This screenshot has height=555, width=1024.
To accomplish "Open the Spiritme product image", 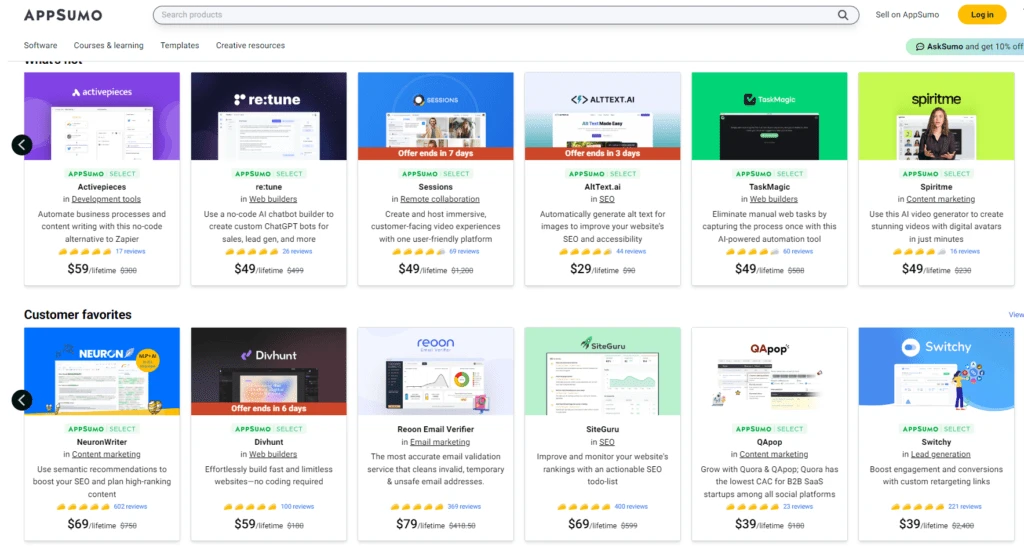I will (x=936, y=116).
